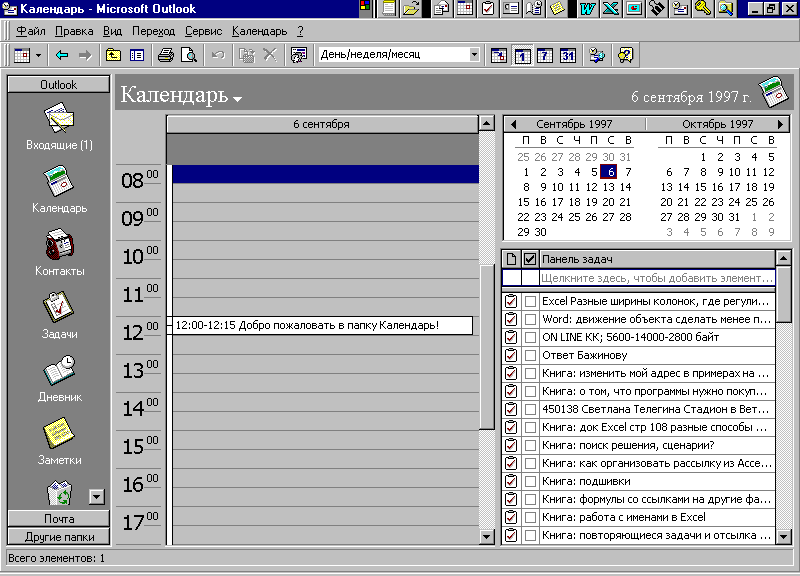Check off 'Книга: подшивки' task
800x576 pixels.
(530, 481)
